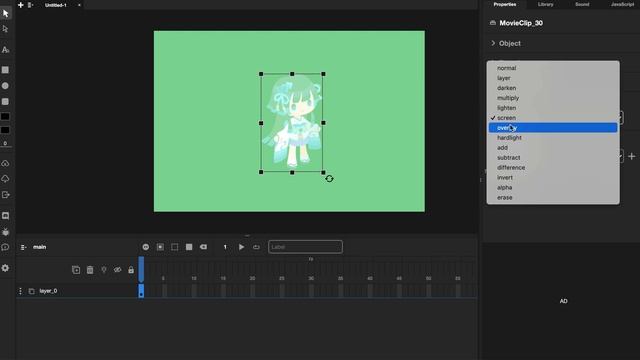Toggle all layers visibility eye icon
Viewport: 640px width, 360px height.
(x=118, y=270)
